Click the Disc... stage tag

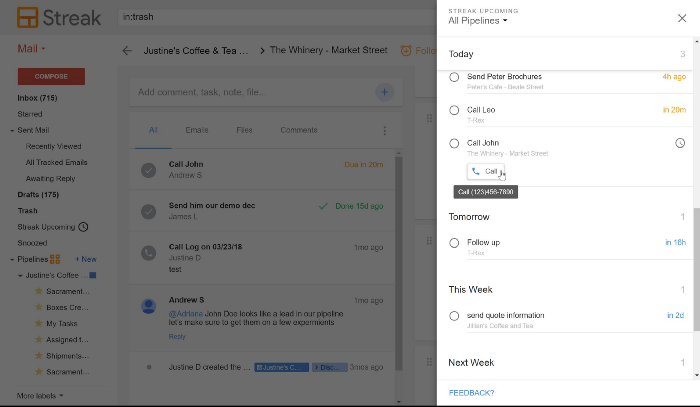(329, 367)
